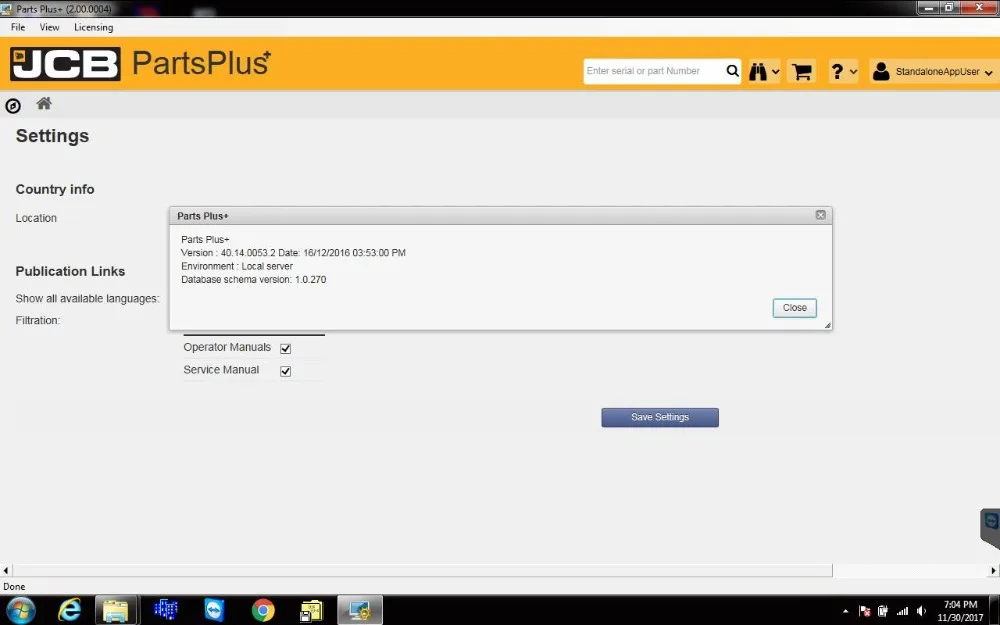This screenshot has height=625, width=1000.
Task: Click the Close button in dialog
Action: point(795,307)
